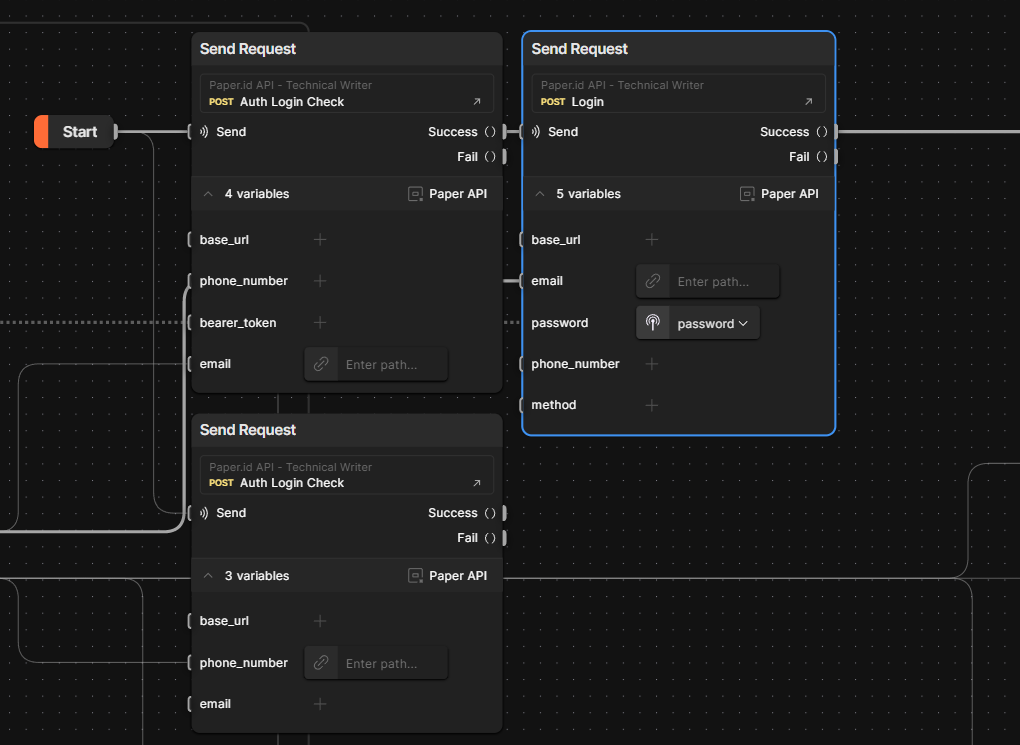Select the Start block

(75, 131)
